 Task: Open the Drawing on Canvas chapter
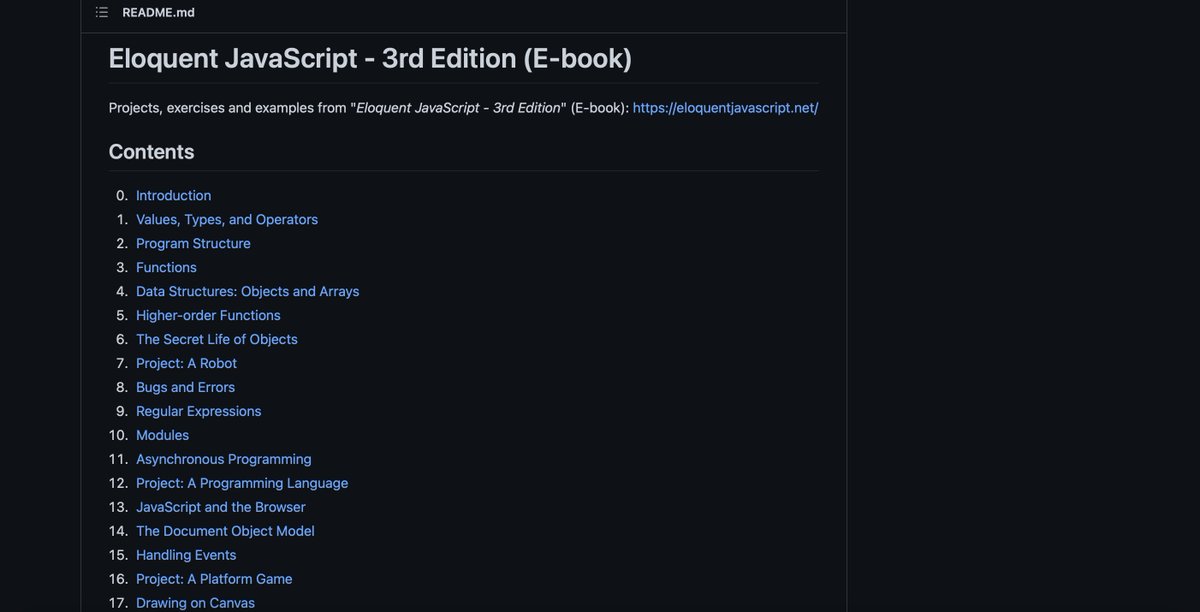click(196, 603)
